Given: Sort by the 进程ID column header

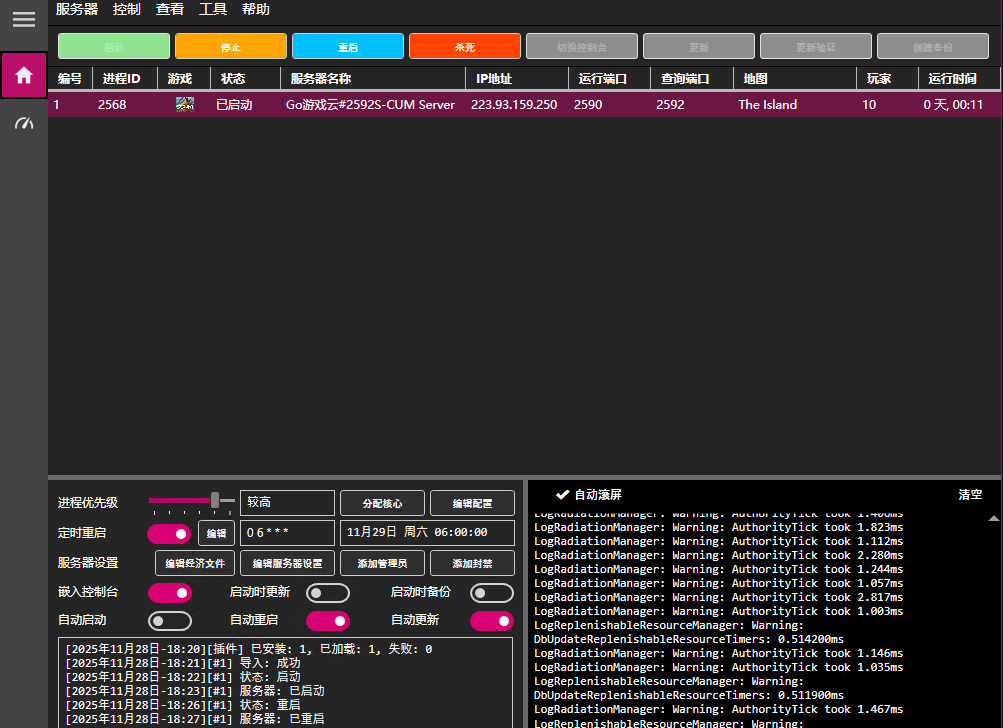Looking at the screenshot, I should [125, 79].
